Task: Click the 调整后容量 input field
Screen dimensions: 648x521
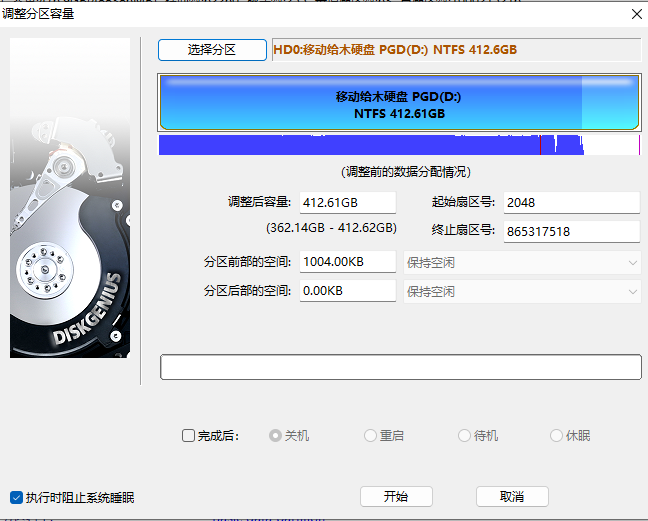Action: click(348, 203)
